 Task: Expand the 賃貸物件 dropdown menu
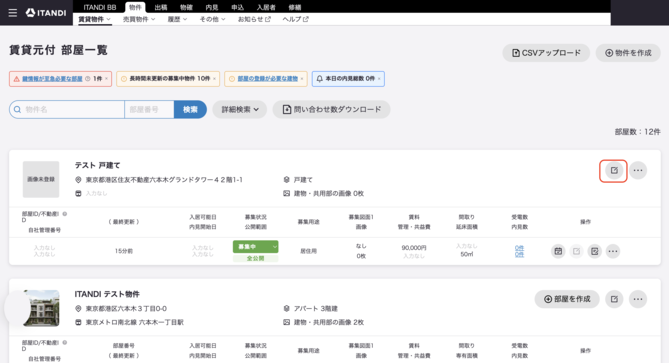(94, 19)
